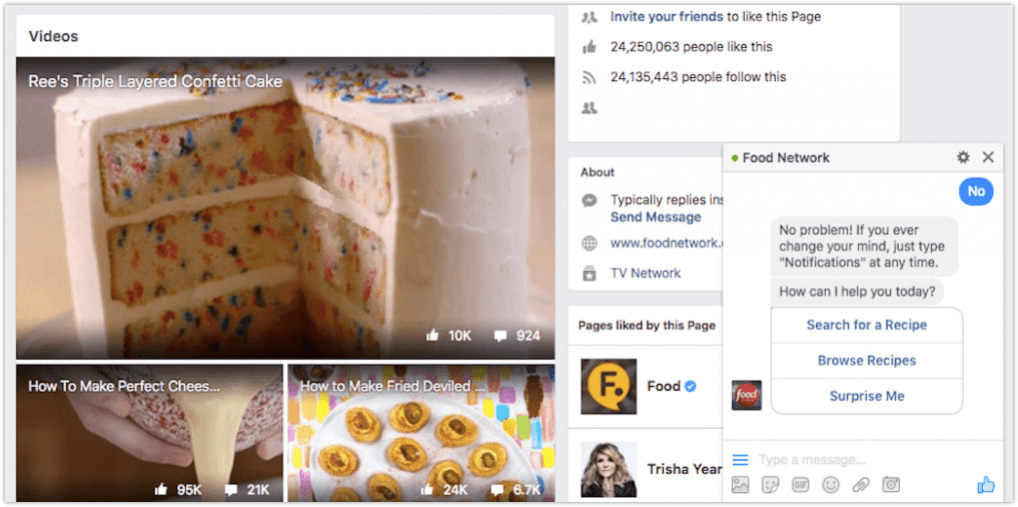The height and width of the screenshot is (507, 1018).
Task: Click like icon showing 24K
Action: (x=428, y=489)
